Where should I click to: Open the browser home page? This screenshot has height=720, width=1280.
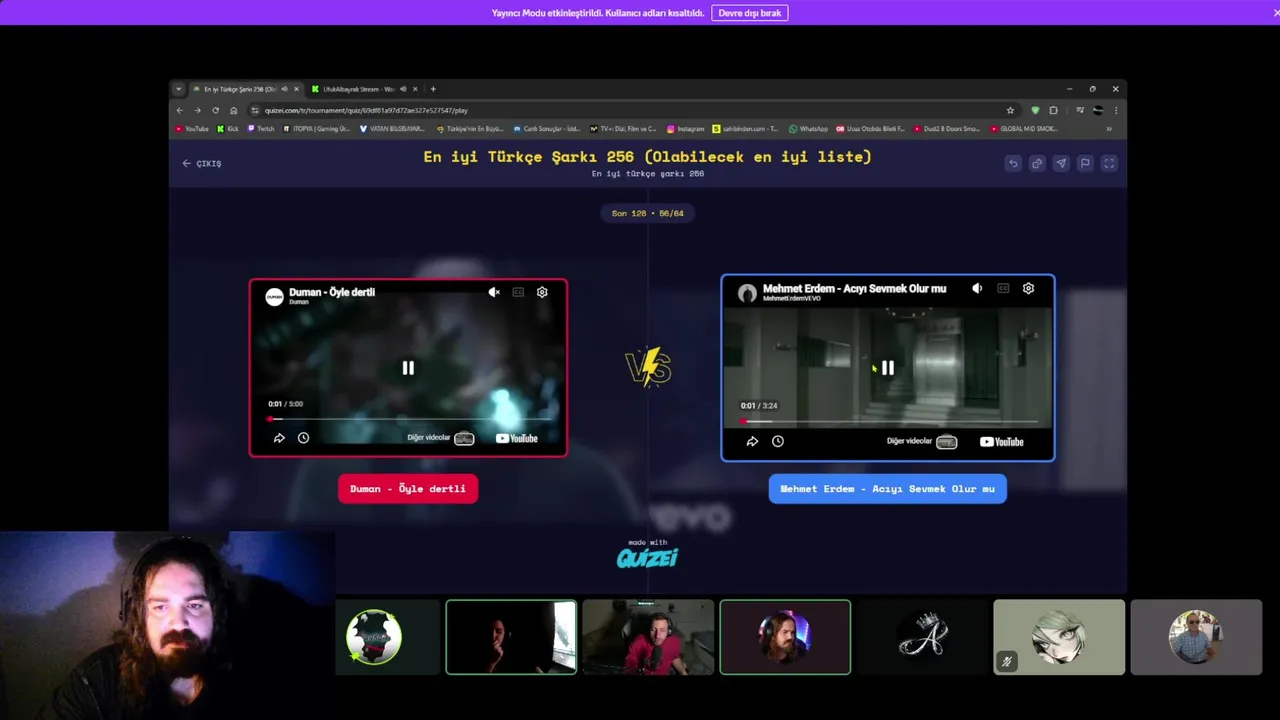pos(233,110)
